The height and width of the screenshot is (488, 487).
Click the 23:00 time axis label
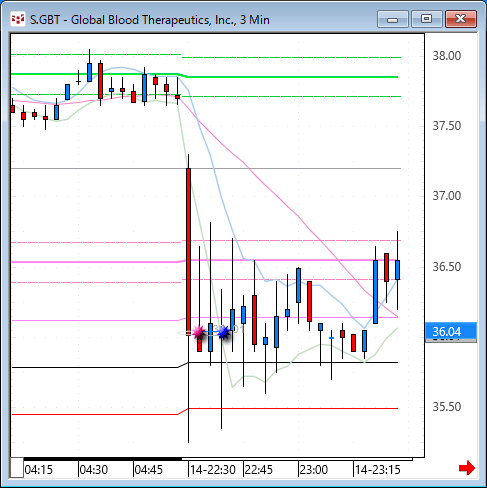[x=314, y=470]
